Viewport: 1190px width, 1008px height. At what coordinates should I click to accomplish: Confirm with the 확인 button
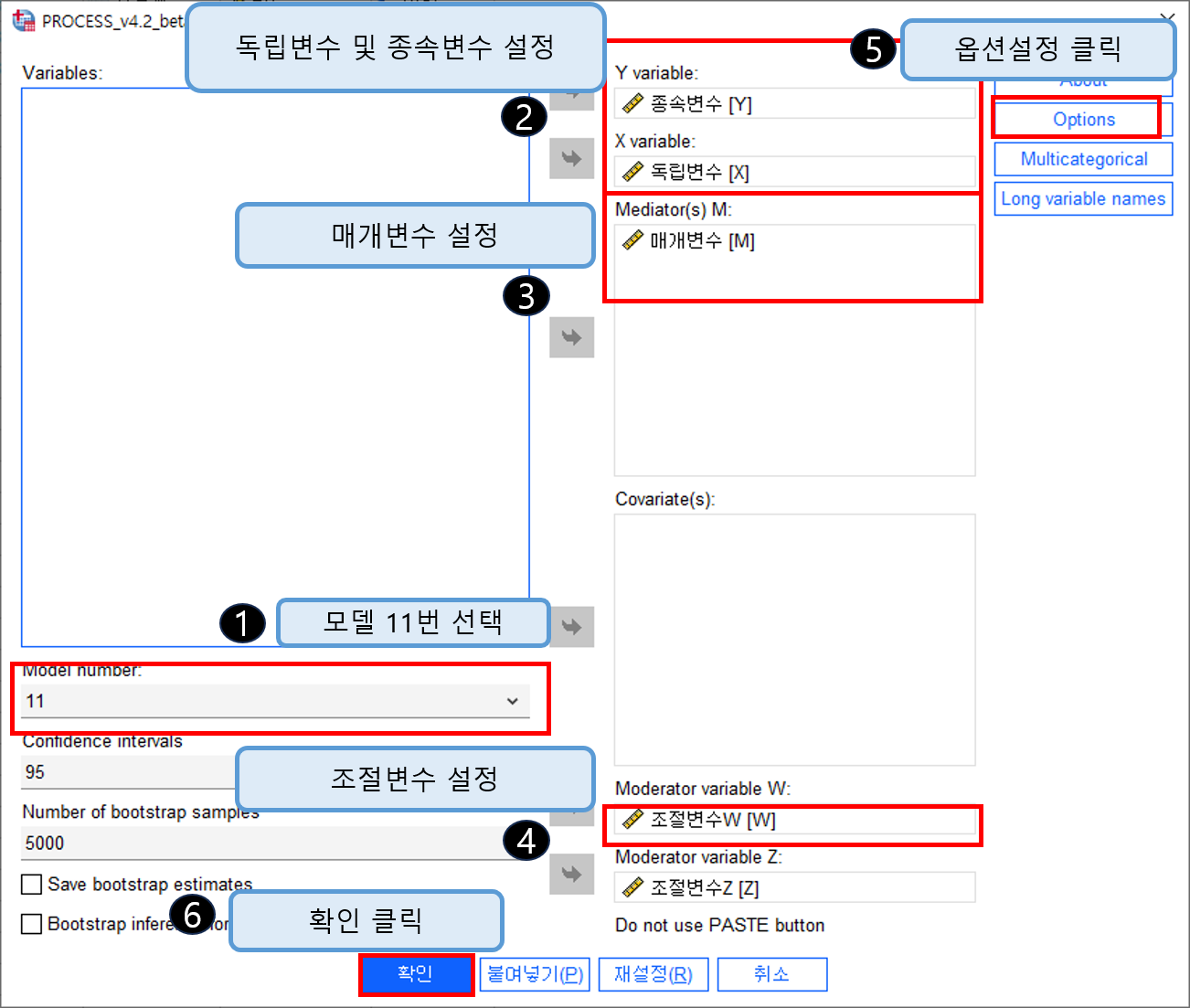click(x=416, y=974)
